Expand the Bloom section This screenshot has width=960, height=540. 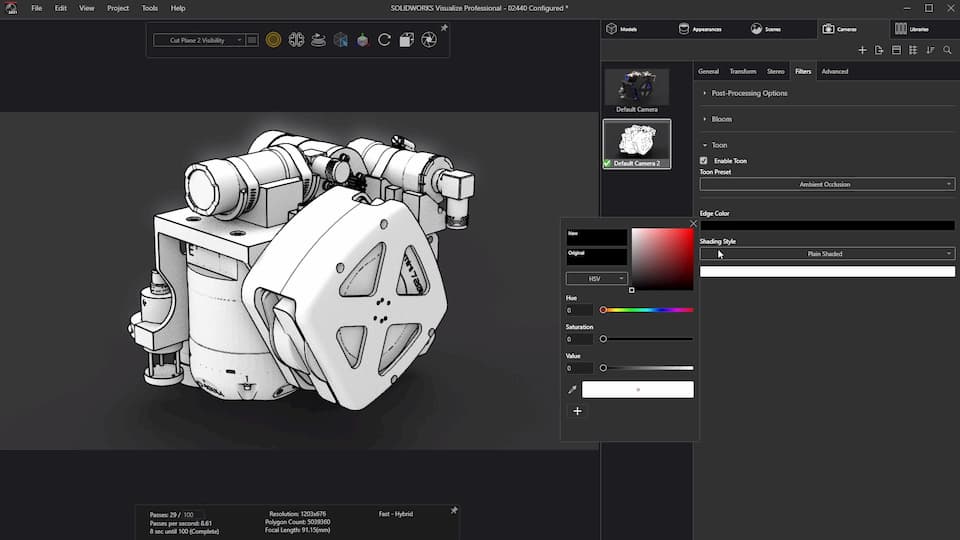(x=721, y=119)
